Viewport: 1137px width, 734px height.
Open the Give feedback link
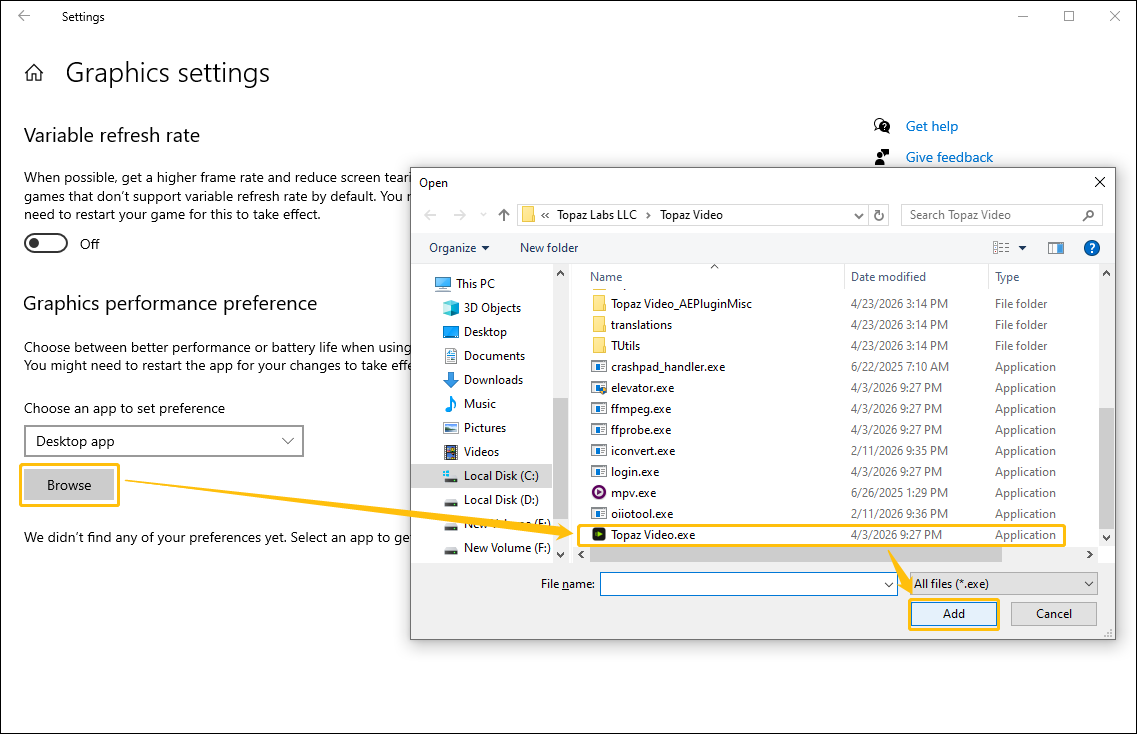pyautogui.click(x=948, y=157)
